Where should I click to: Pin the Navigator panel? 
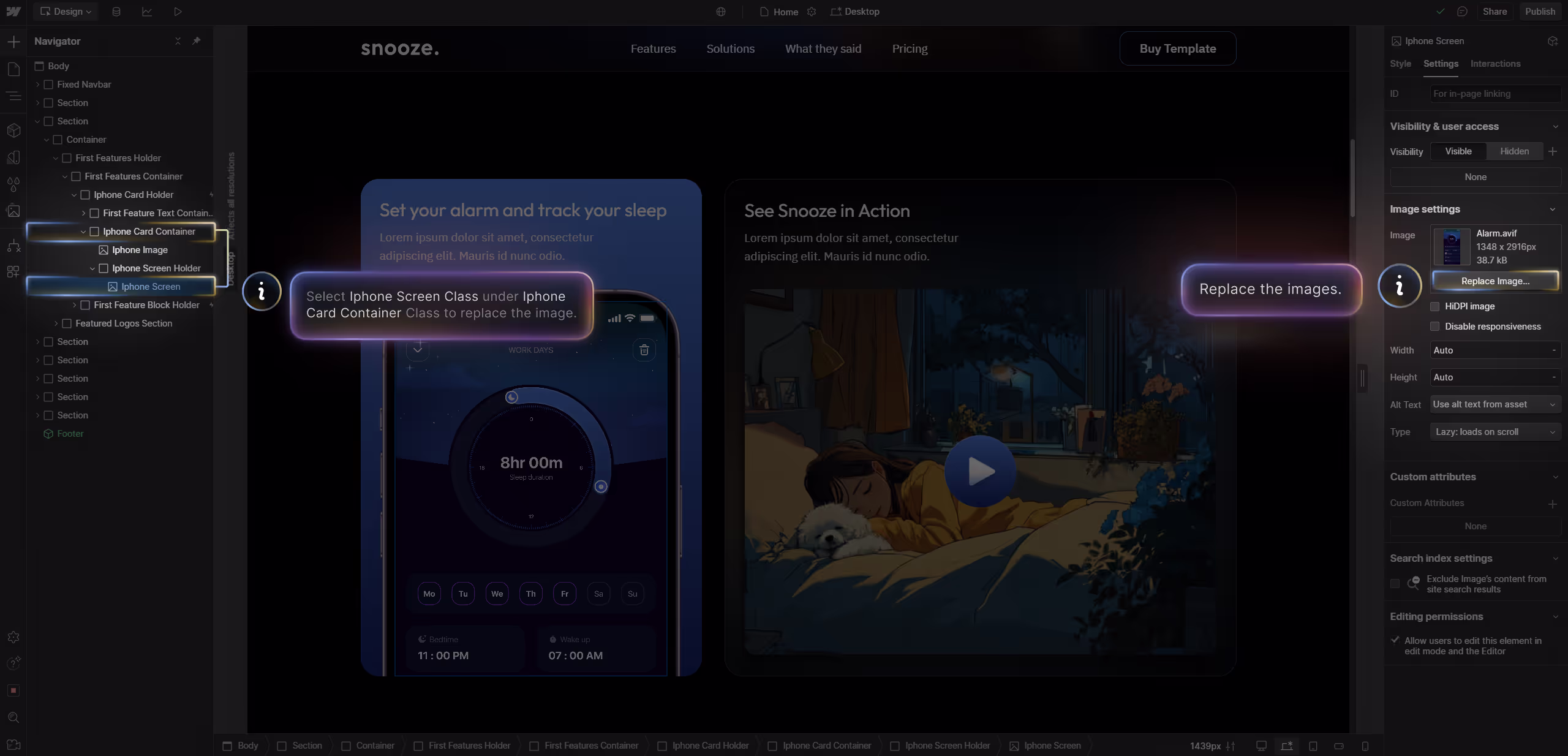click(x=197, y=41)
